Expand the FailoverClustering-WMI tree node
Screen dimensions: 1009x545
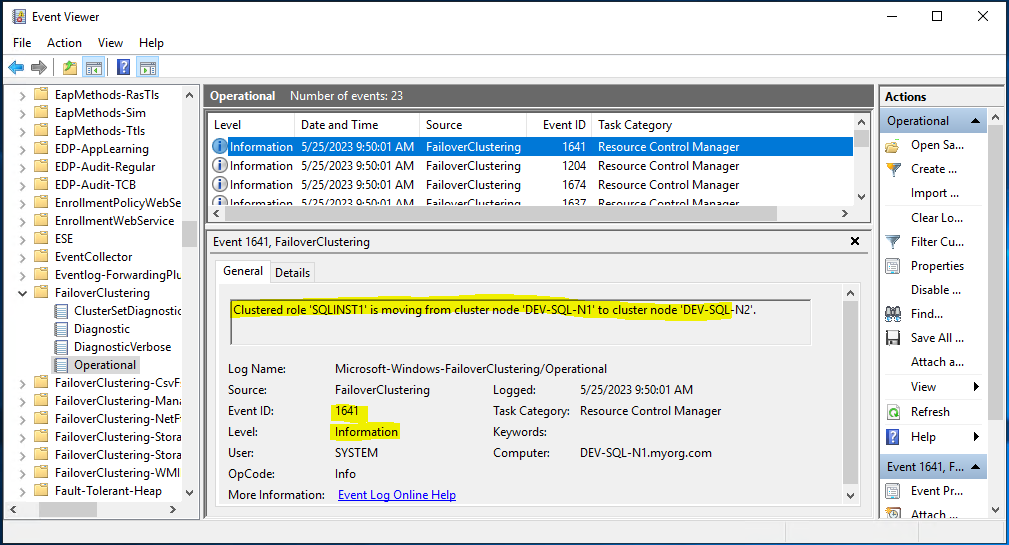(x=23, y=473)
